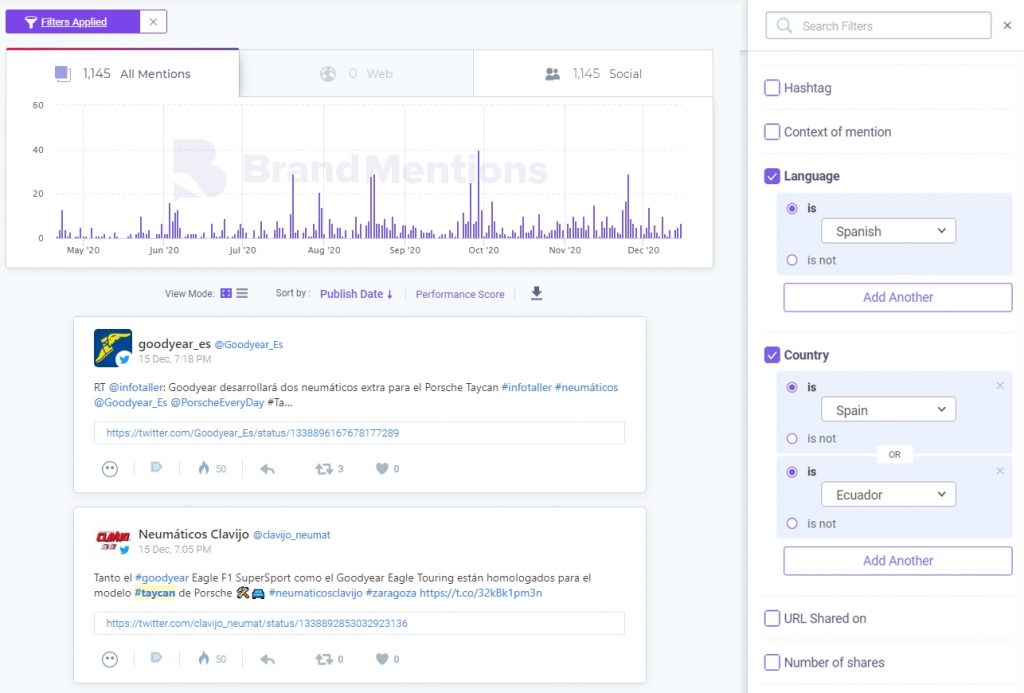Remove the Ecuador country condition

pos(1000,471)
